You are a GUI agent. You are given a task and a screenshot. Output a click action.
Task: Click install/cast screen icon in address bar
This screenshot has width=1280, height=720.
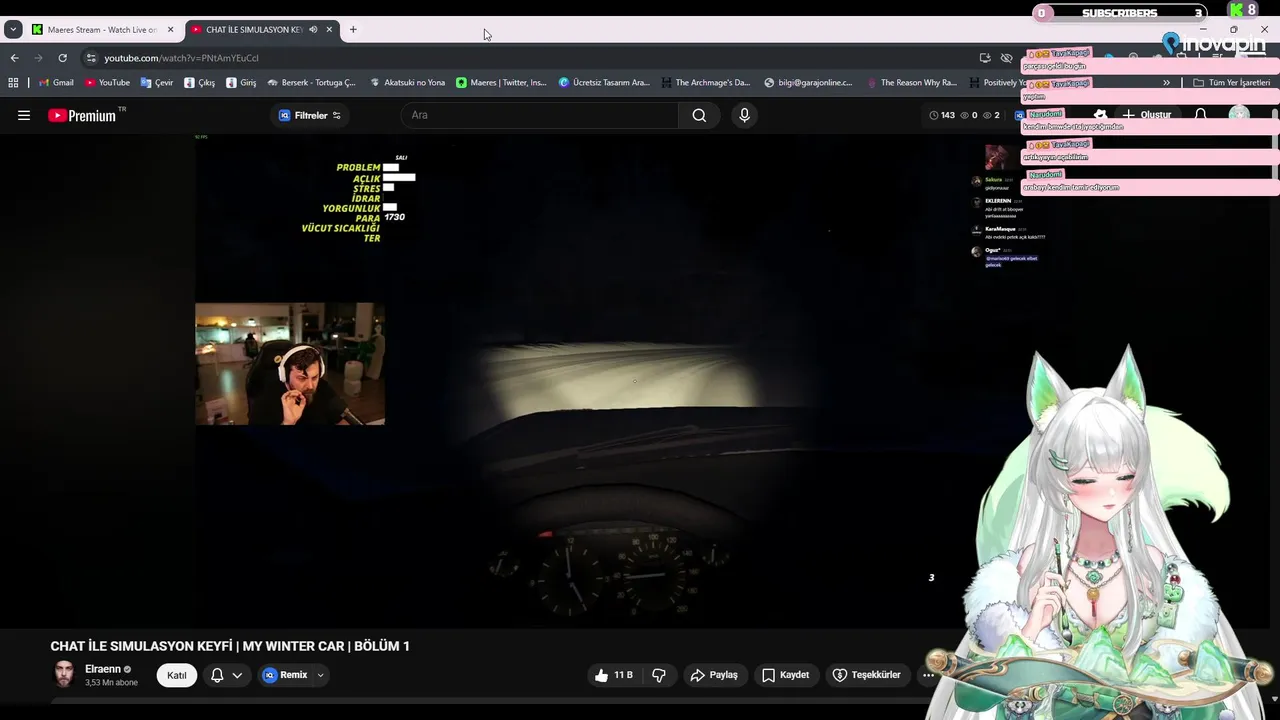point(985,58)
